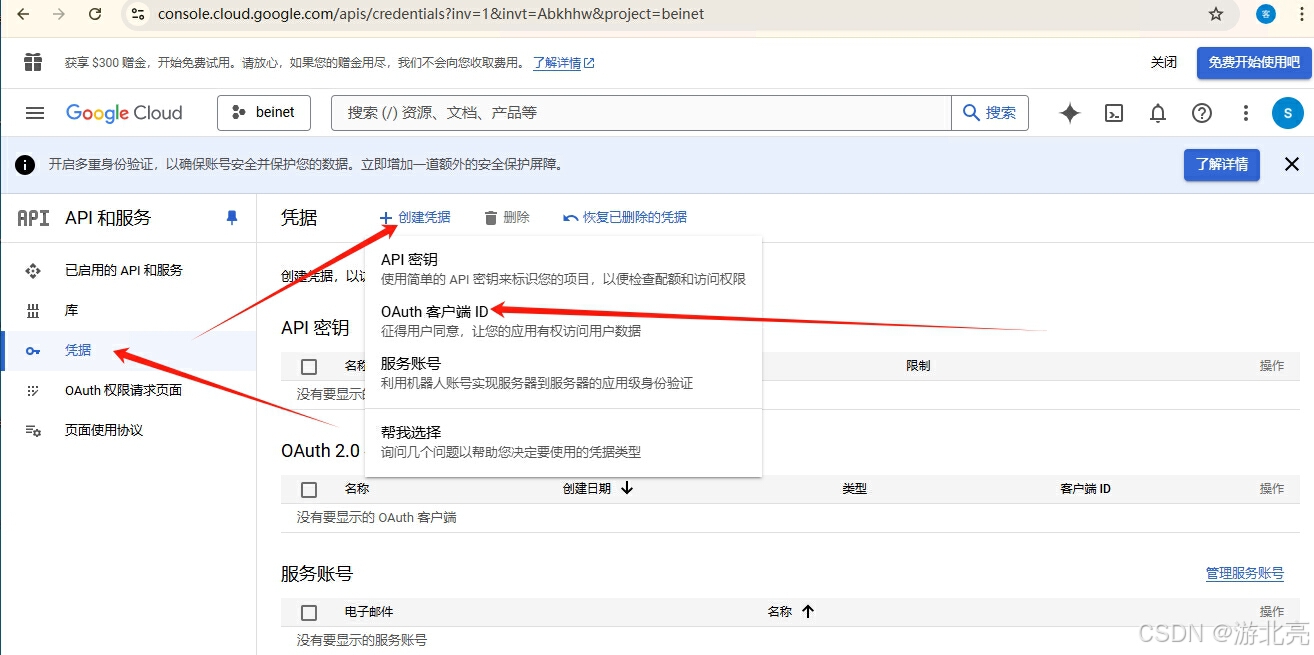
Task: Open notifications bell icon
Action: [x=1158, y=113]
